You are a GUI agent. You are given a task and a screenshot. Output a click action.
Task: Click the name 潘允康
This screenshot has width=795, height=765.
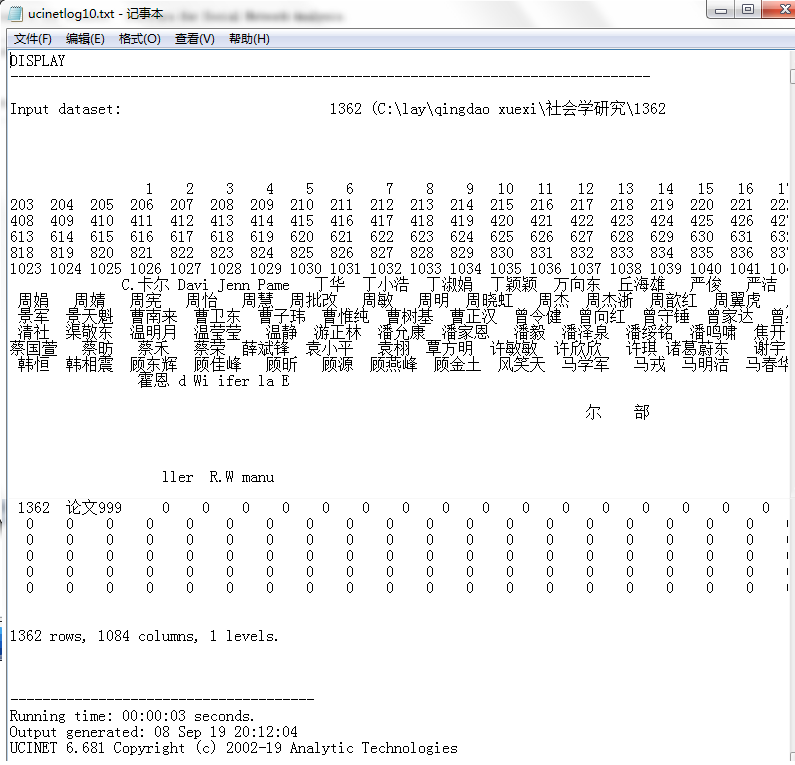[x=402, y=332]
